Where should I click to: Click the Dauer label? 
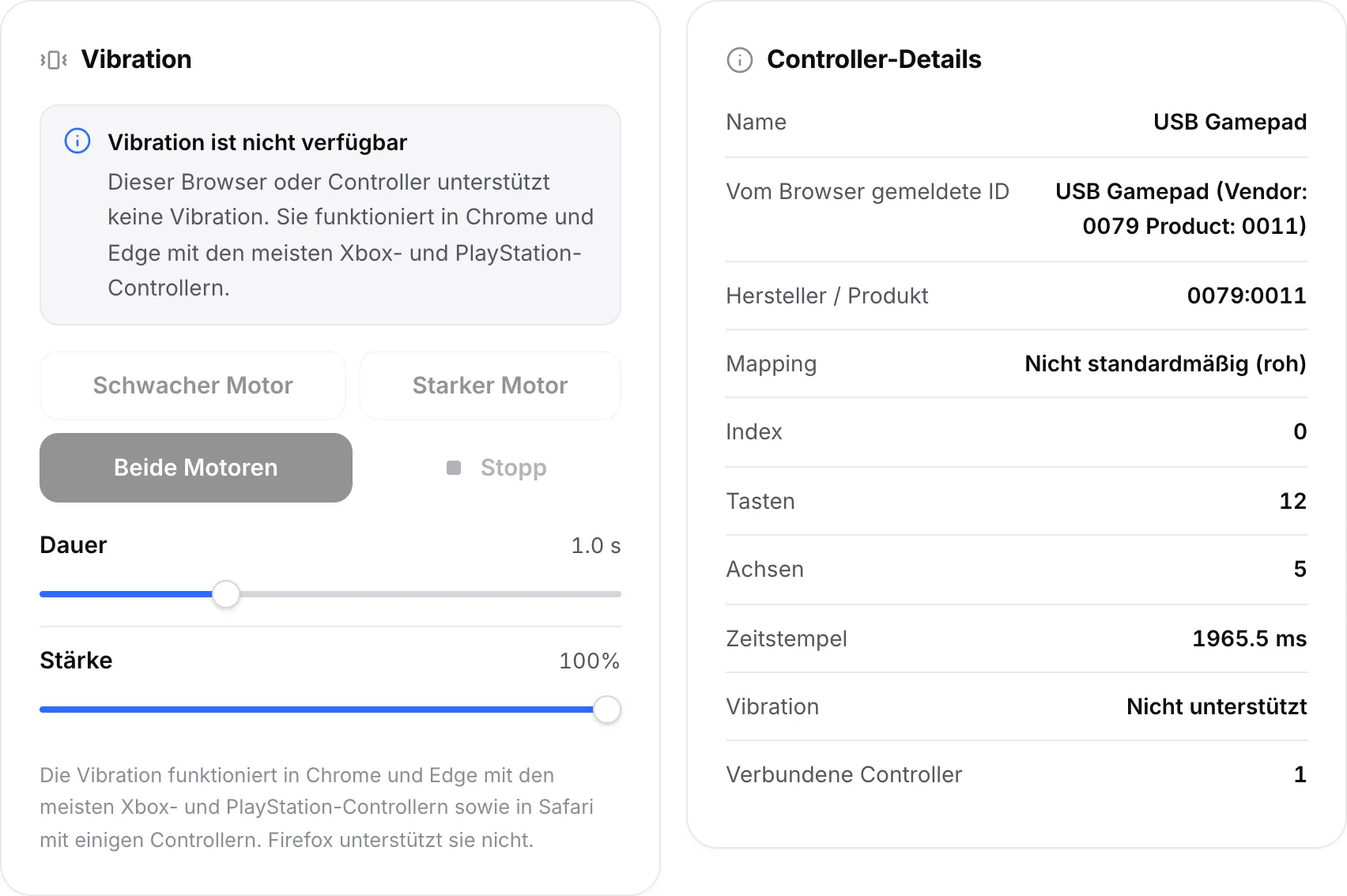pos(74,545)
